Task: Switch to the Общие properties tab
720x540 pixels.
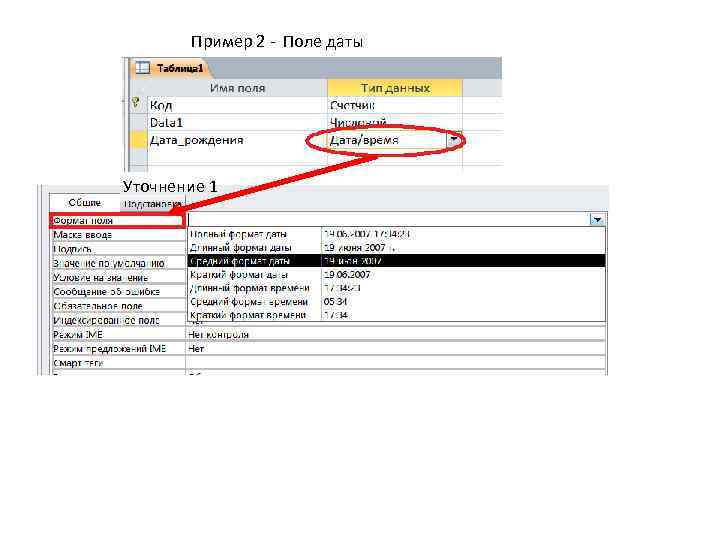Action: tap(84, 202)
